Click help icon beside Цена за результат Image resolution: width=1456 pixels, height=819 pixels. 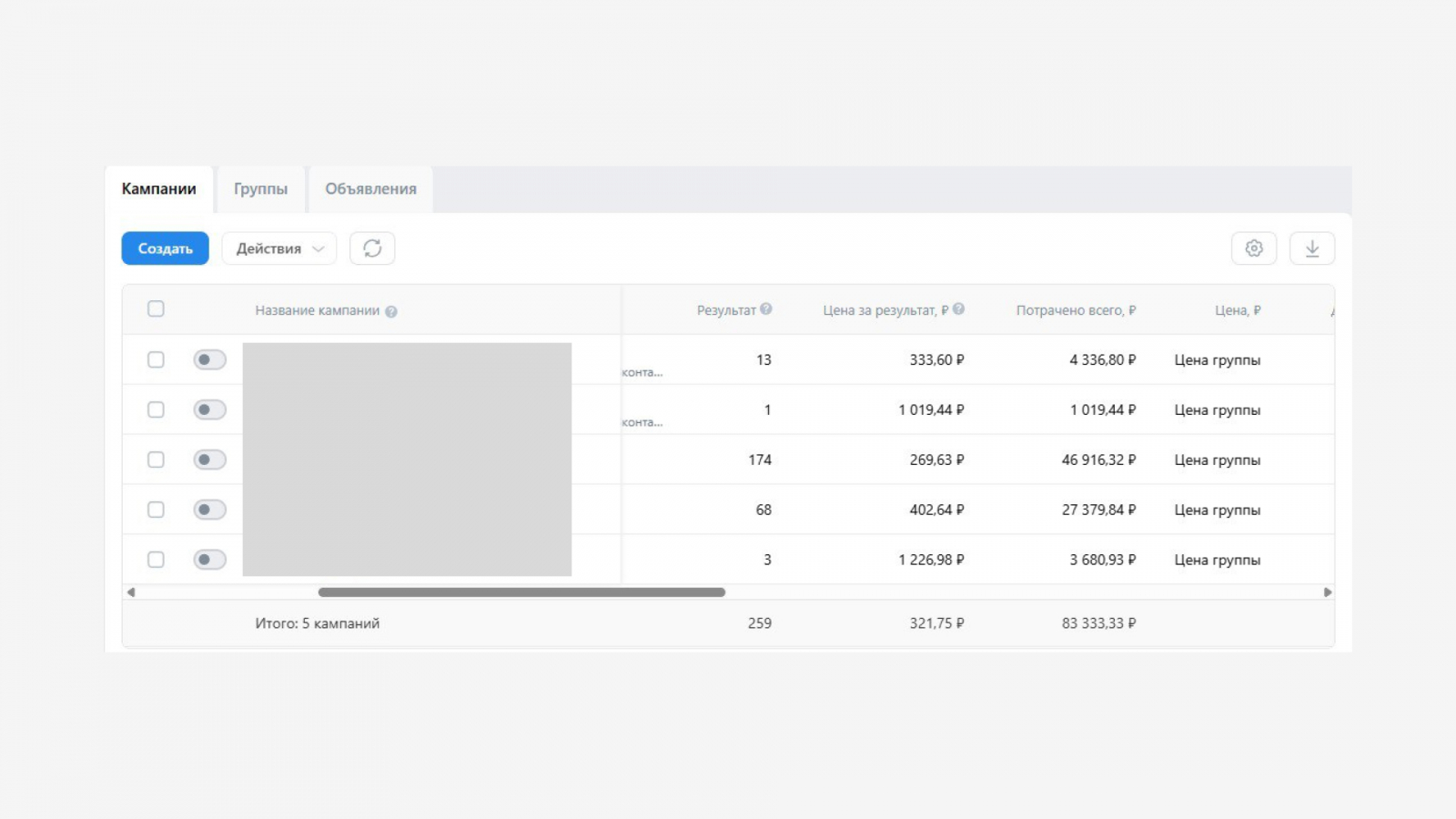958,309
